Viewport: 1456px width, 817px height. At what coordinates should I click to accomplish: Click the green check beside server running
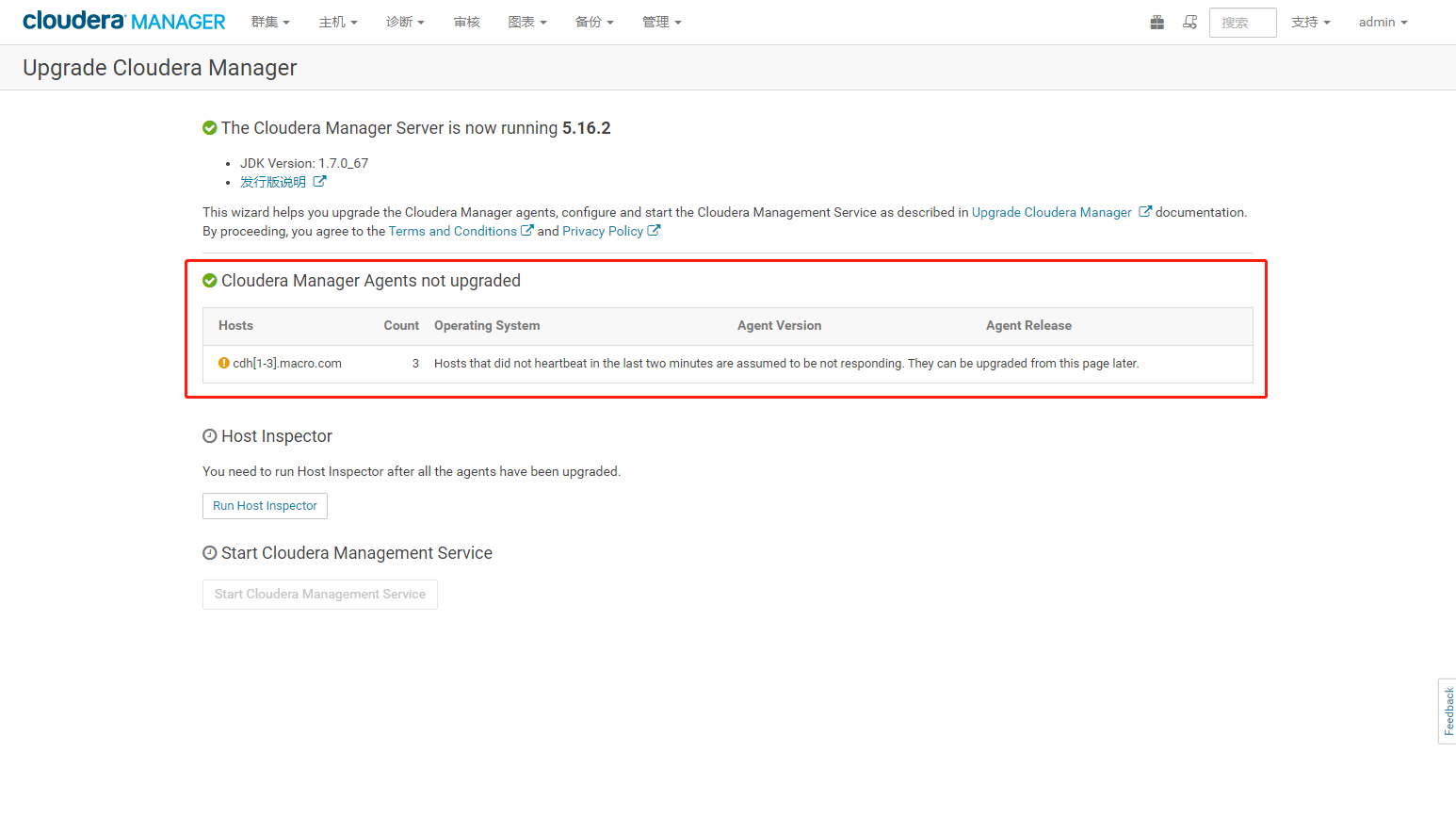click(x=210, y=128)
